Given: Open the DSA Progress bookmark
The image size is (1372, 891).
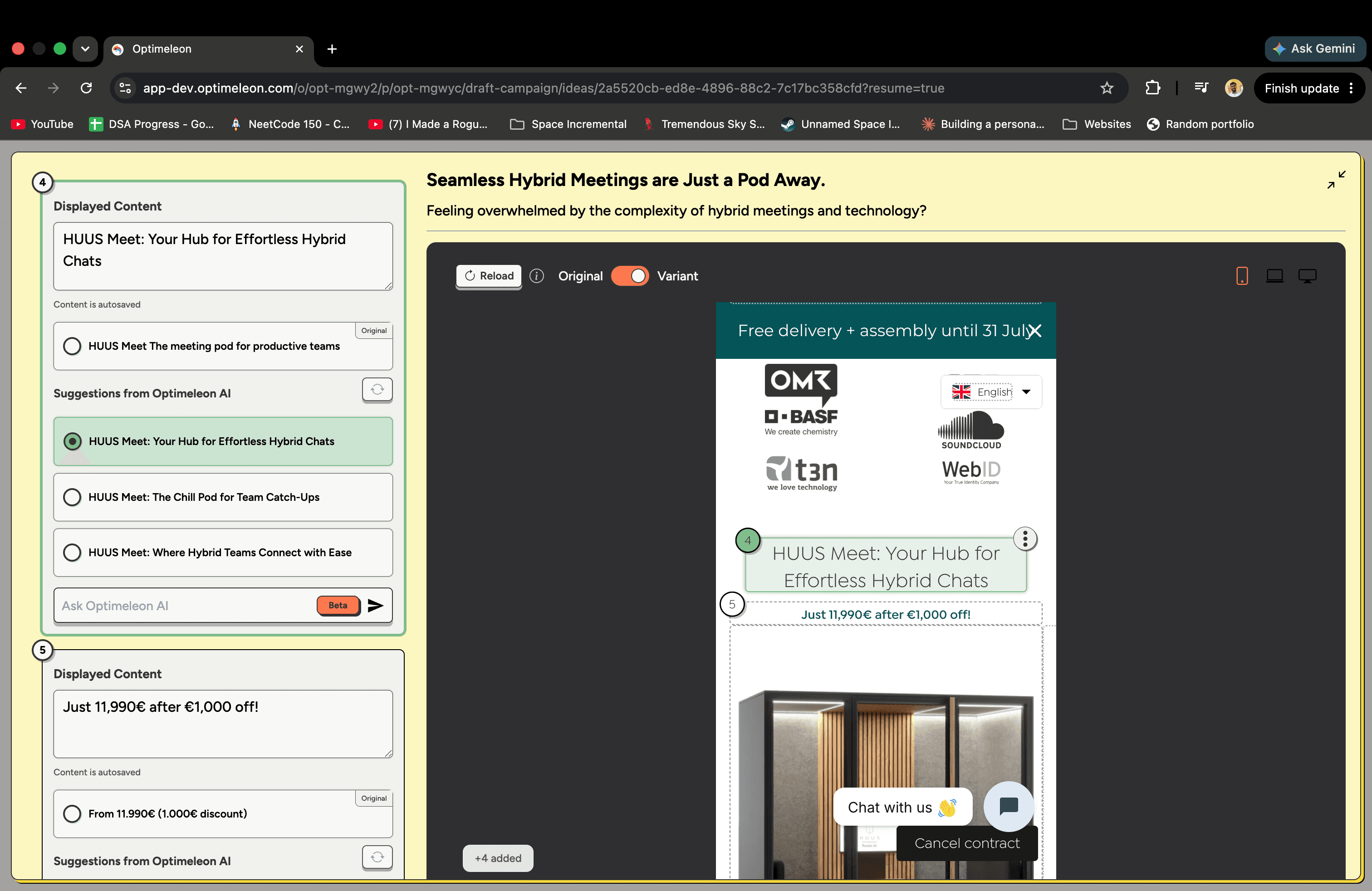Looking at the screenshot, I should [152, 124].
